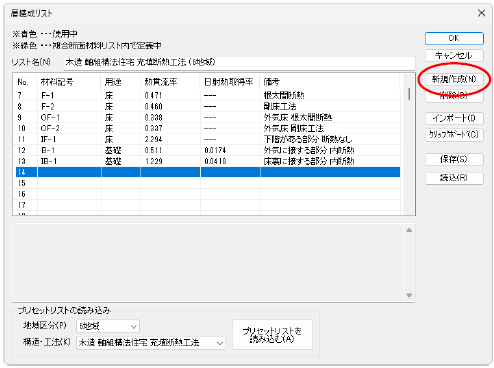Select empty row number 16
Viewport: 494px width, 368px height.
(x=22, y=194)
